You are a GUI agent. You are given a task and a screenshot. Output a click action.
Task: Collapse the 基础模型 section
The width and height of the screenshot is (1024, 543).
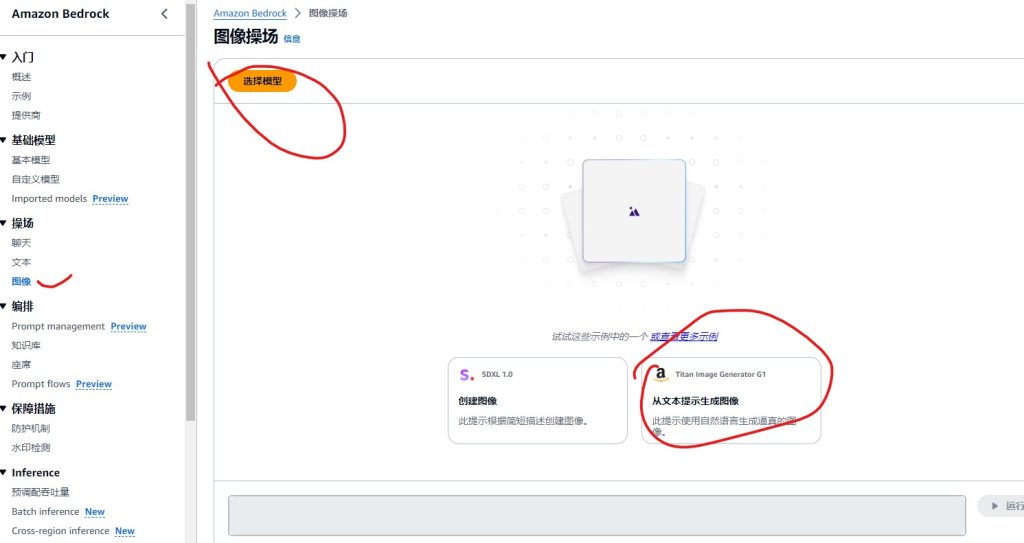click(x=4, y=140)
